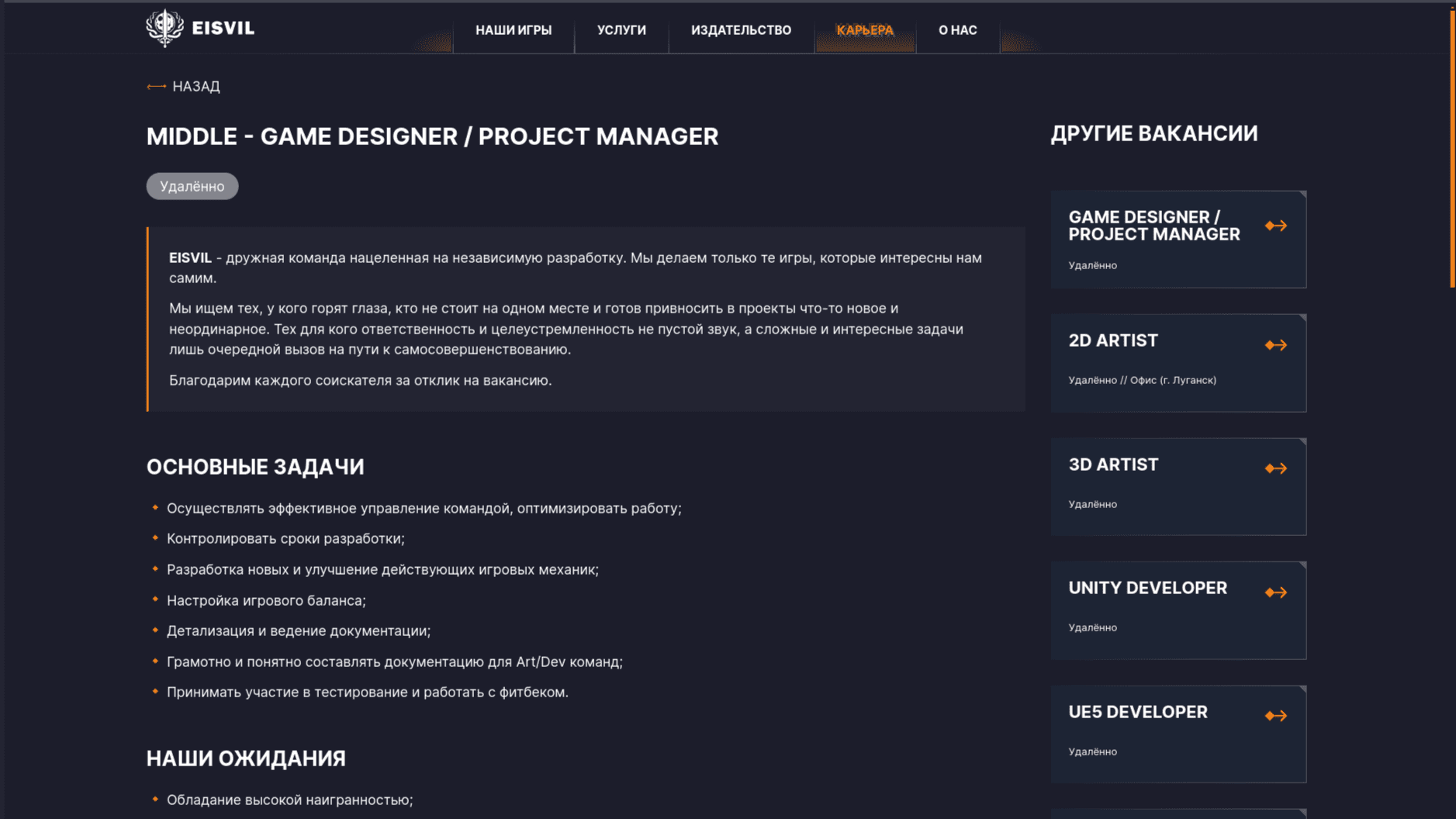Open the 3D ARTIST vacancy title
1456x819 pixels.
point(1112,465)
